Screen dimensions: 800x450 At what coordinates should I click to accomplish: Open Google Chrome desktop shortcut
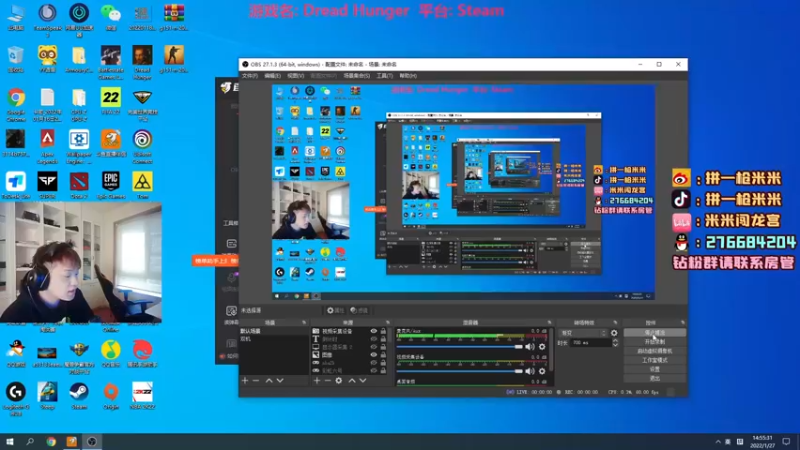click(x=16, y=105)
